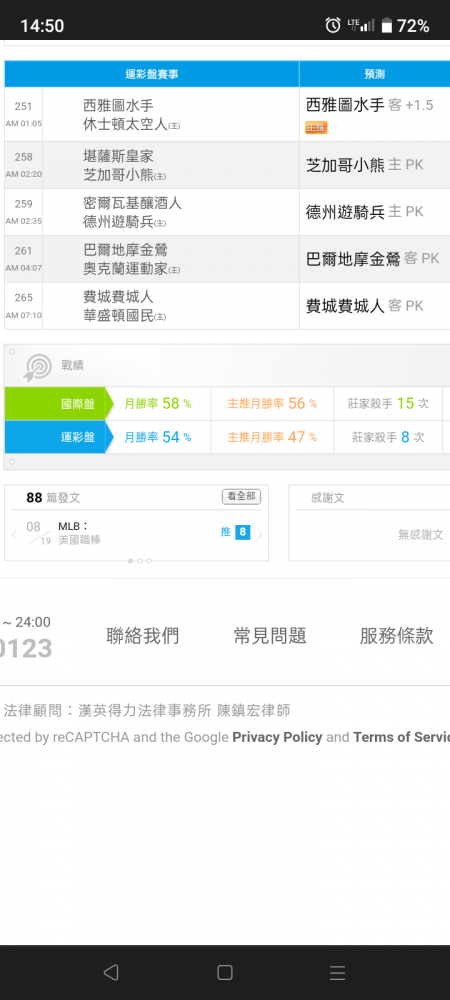Select first carousel pagination dot
This screenshot has height=1000, width=450.
(130, 561)
